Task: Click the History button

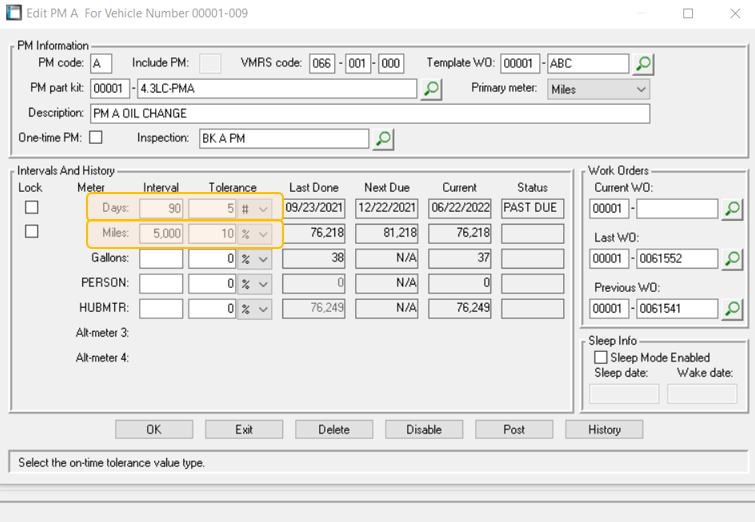Action: 604,430
